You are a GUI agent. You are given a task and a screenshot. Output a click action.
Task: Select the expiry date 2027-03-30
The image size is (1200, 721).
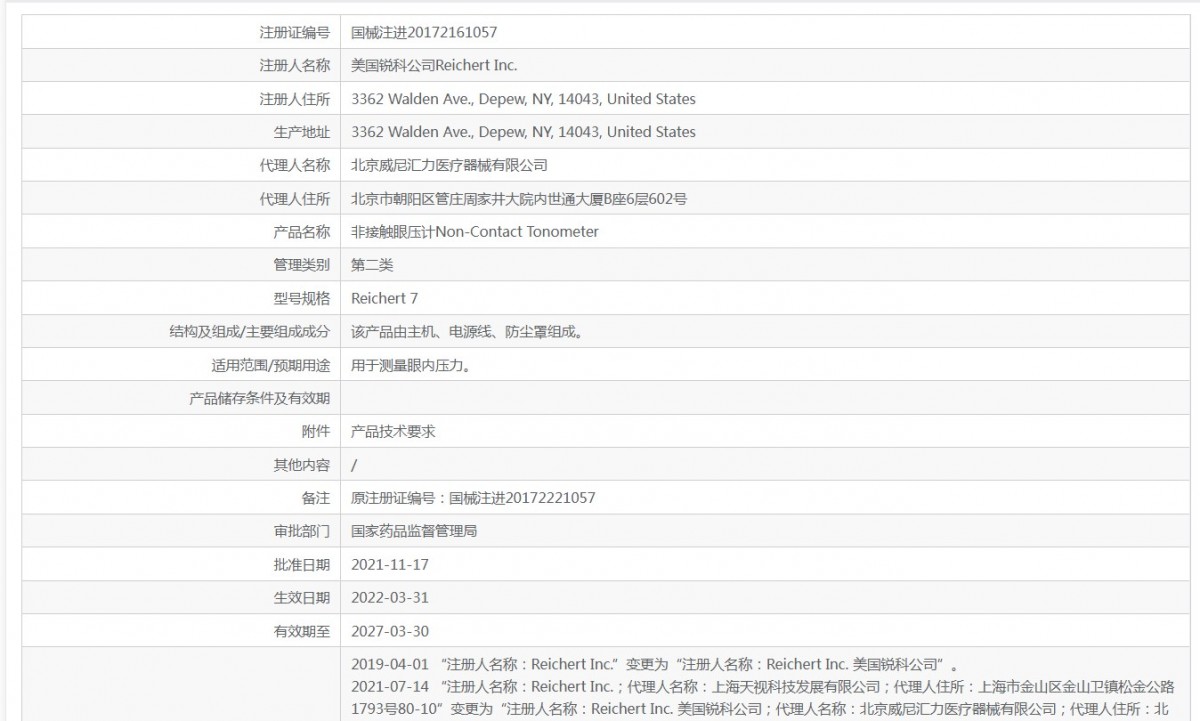(390, 631)
